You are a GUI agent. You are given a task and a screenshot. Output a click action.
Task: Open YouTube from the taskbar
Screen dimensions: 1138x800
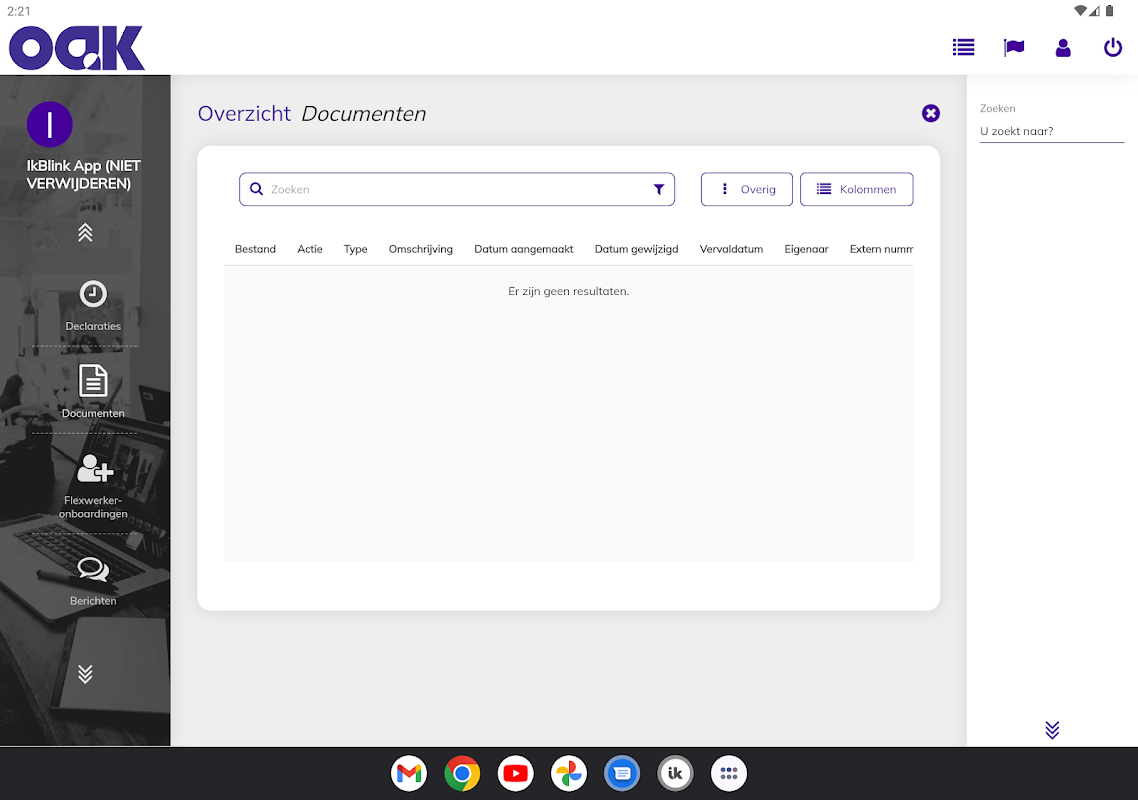pyautogui.click(x=515, y=774)
